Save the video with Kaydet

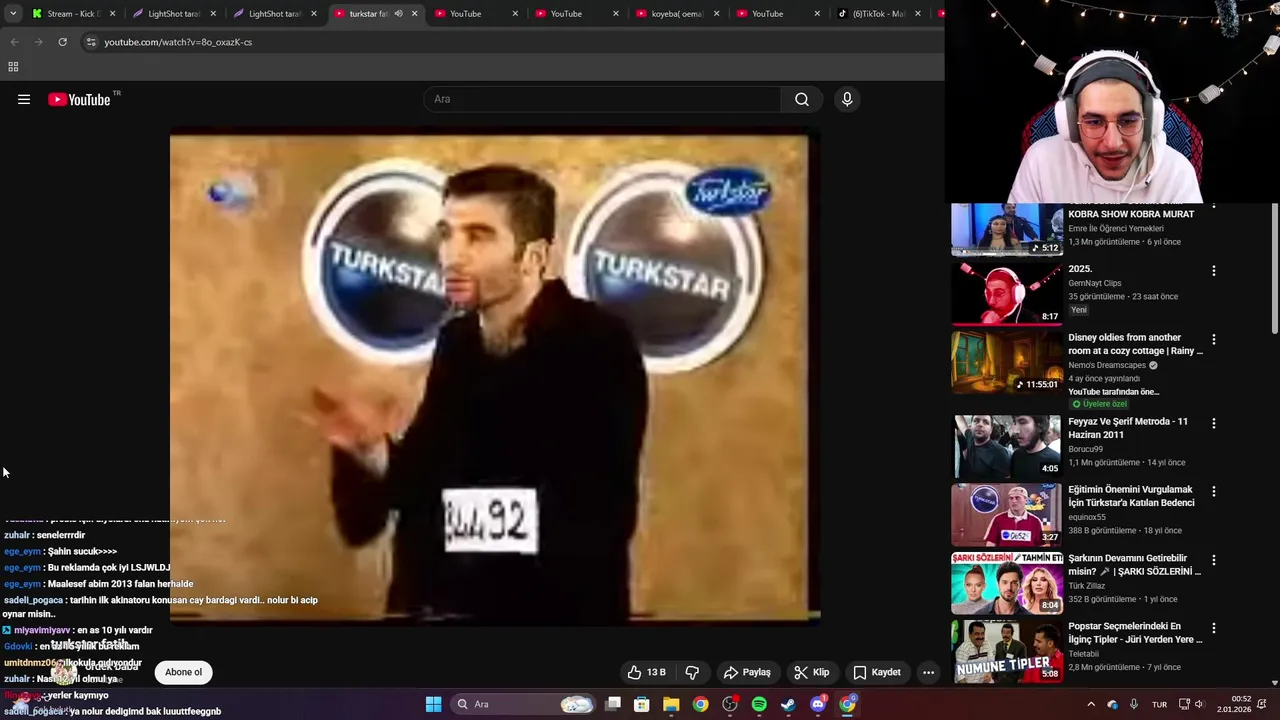tap(876, 672)
